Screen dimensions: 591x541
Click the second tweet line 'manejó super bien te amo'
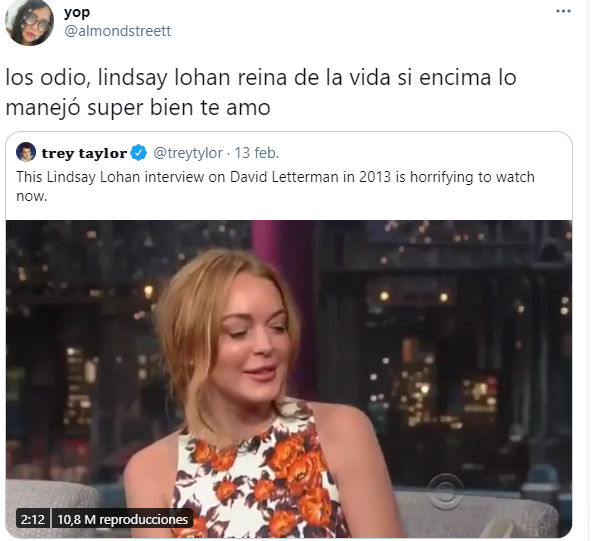click(x=138, y=108)
